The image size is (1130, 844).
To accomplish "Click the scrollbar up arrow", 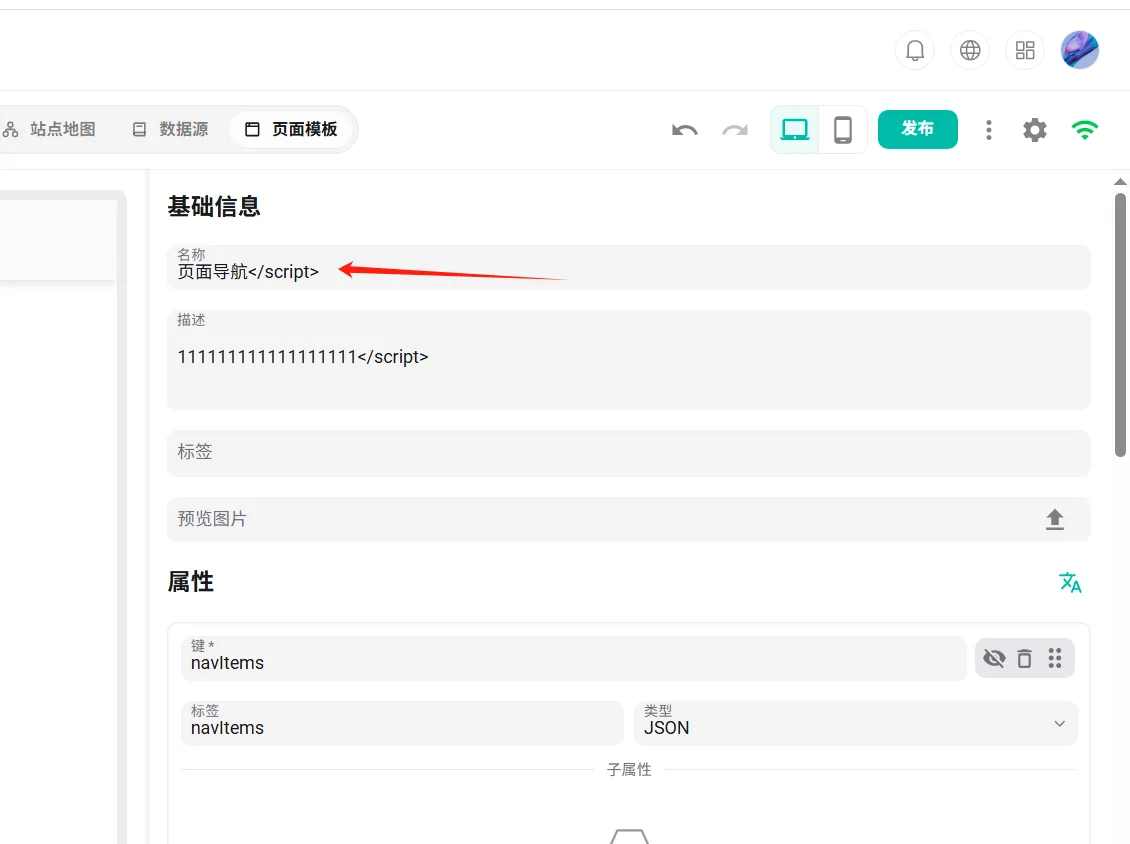I will click(1120, 182).
